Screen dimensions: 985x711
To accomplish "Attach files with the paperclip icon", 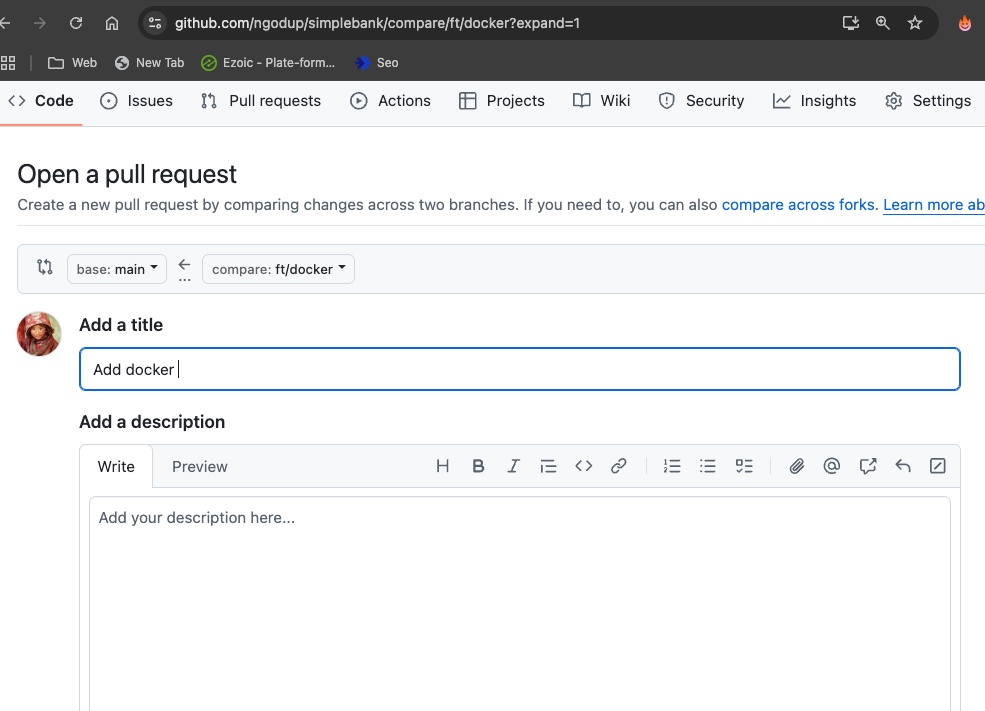I will point(797,466).
